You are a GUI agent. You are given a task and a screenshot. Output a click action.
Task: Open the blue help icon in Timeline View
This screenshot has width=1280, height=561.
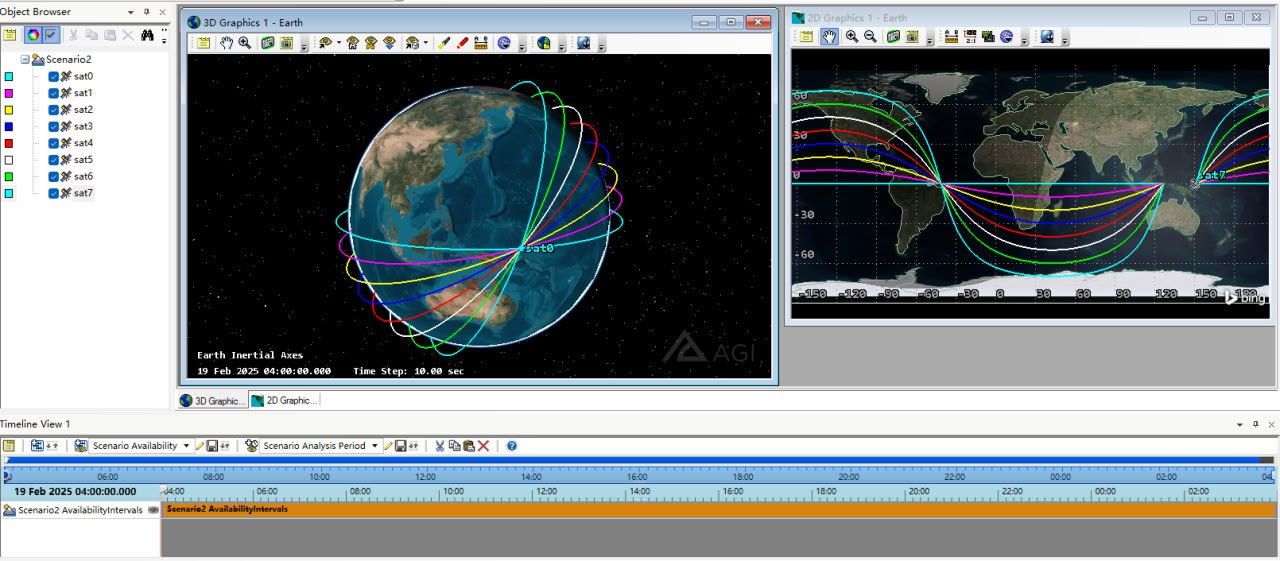tap(512, 446)
